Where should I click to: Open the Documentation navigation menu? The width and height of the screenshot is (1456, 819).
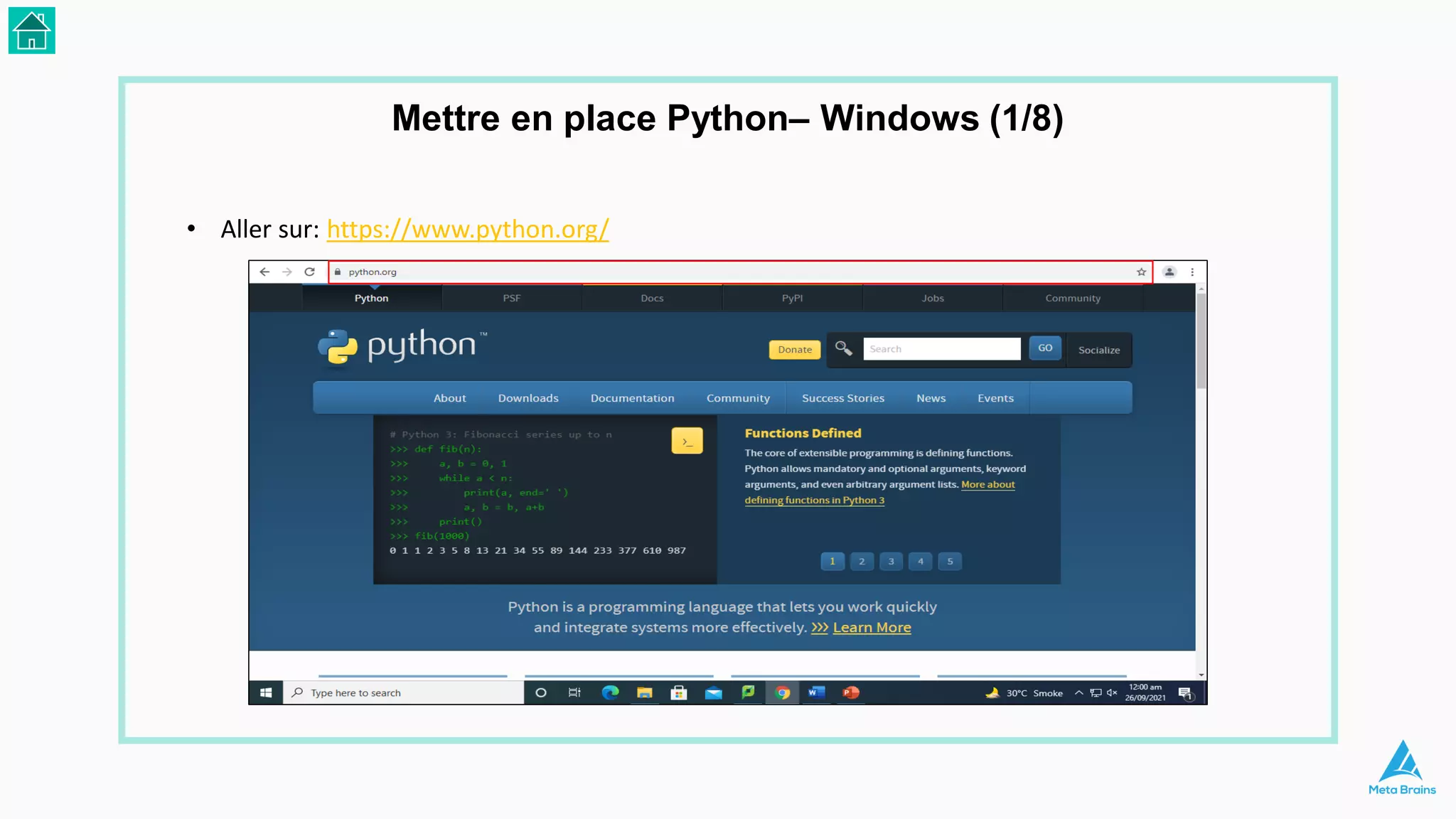tap(632, 398)
